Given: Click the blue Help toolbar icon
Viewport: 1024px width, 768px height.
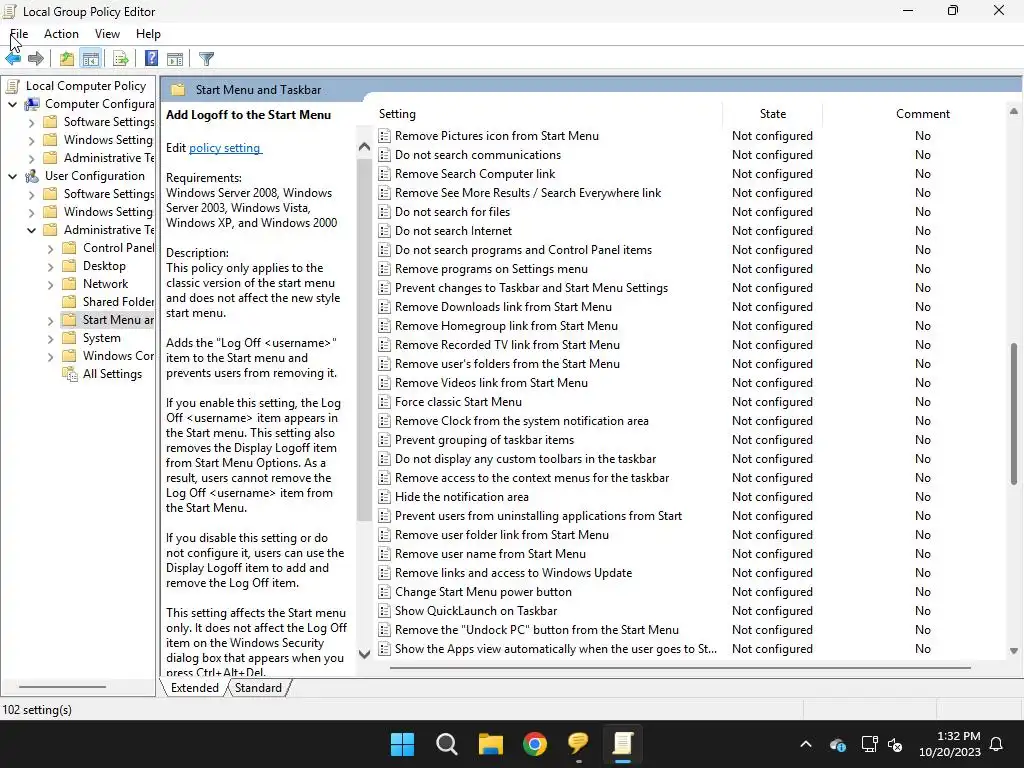Looking at the screenshot, I should [x=151, y=59].
